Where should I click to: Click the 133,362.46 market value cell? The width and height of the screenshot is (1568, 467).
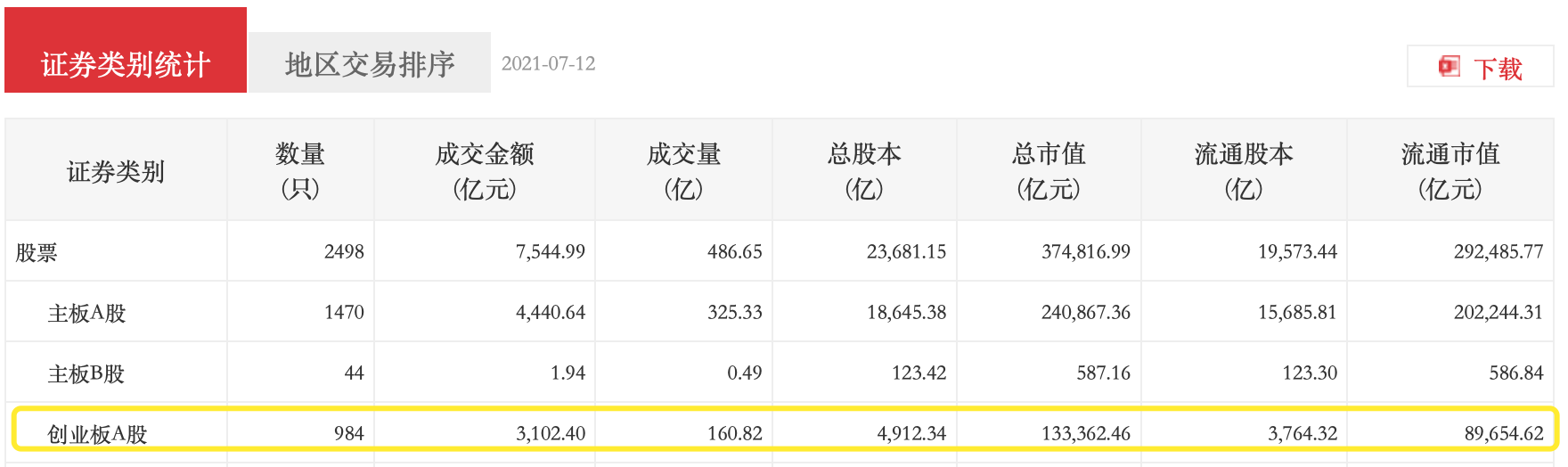click(1086, 433)
